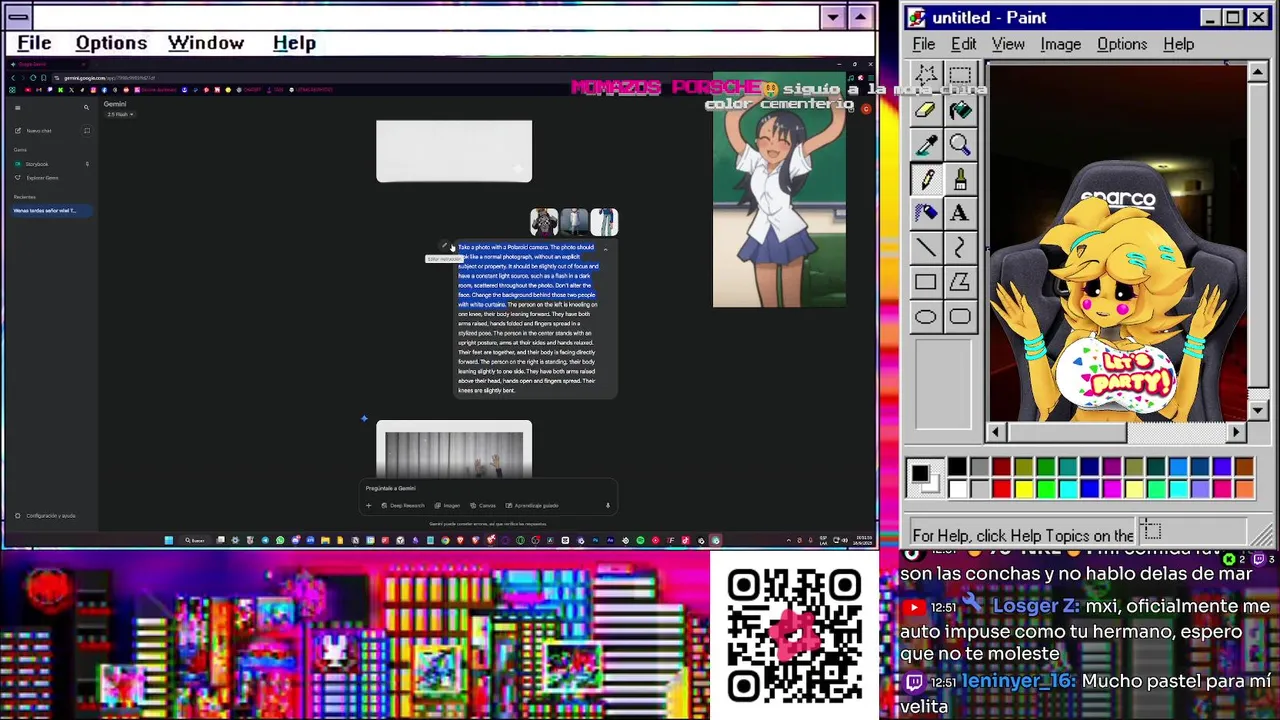Image resolution: width=1280 pixels, height=720 pixels.
Task: Open the outer Window menu
Action: [206, 43]
